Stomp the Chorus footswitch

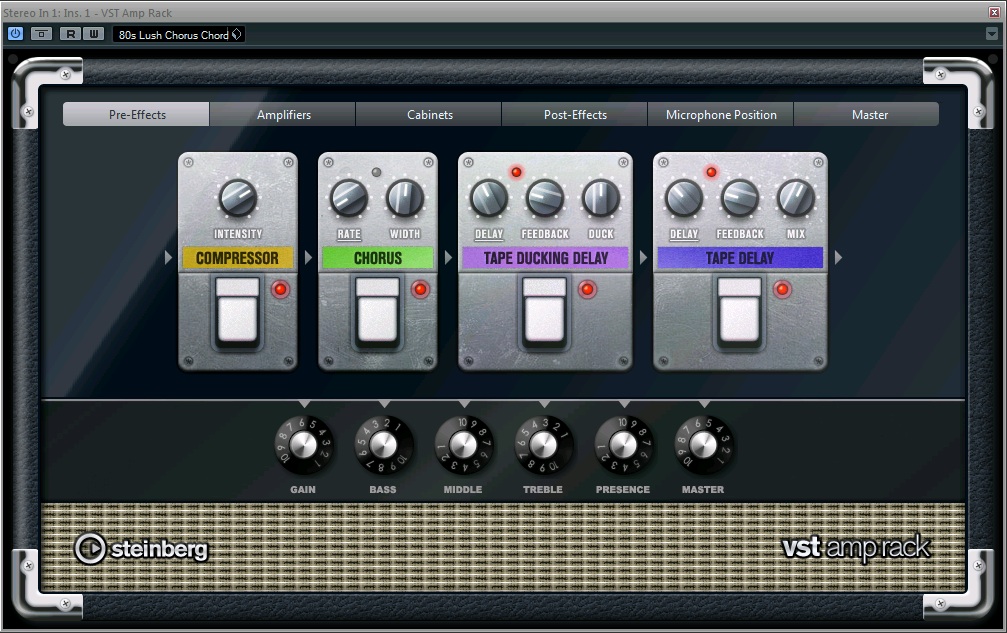[x=378, y=313]
